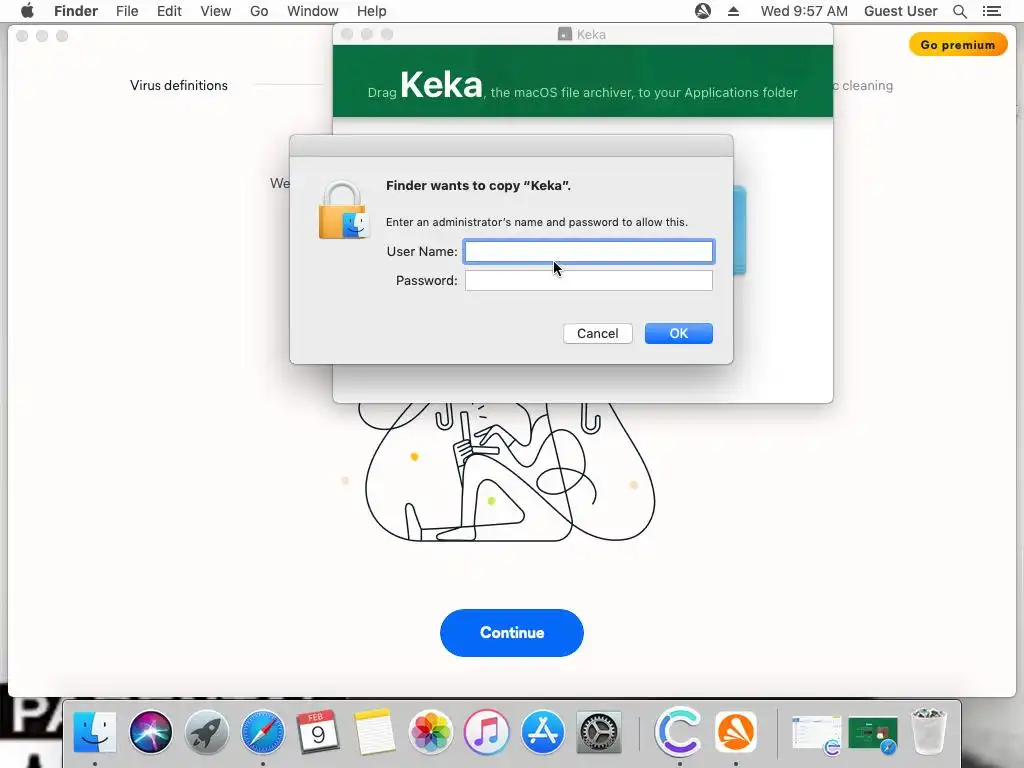The height and width of the screenshot is (768, 1024).
Task: Open the purple C app in dock
Action: pyautogui.click(x=679, y=732)
